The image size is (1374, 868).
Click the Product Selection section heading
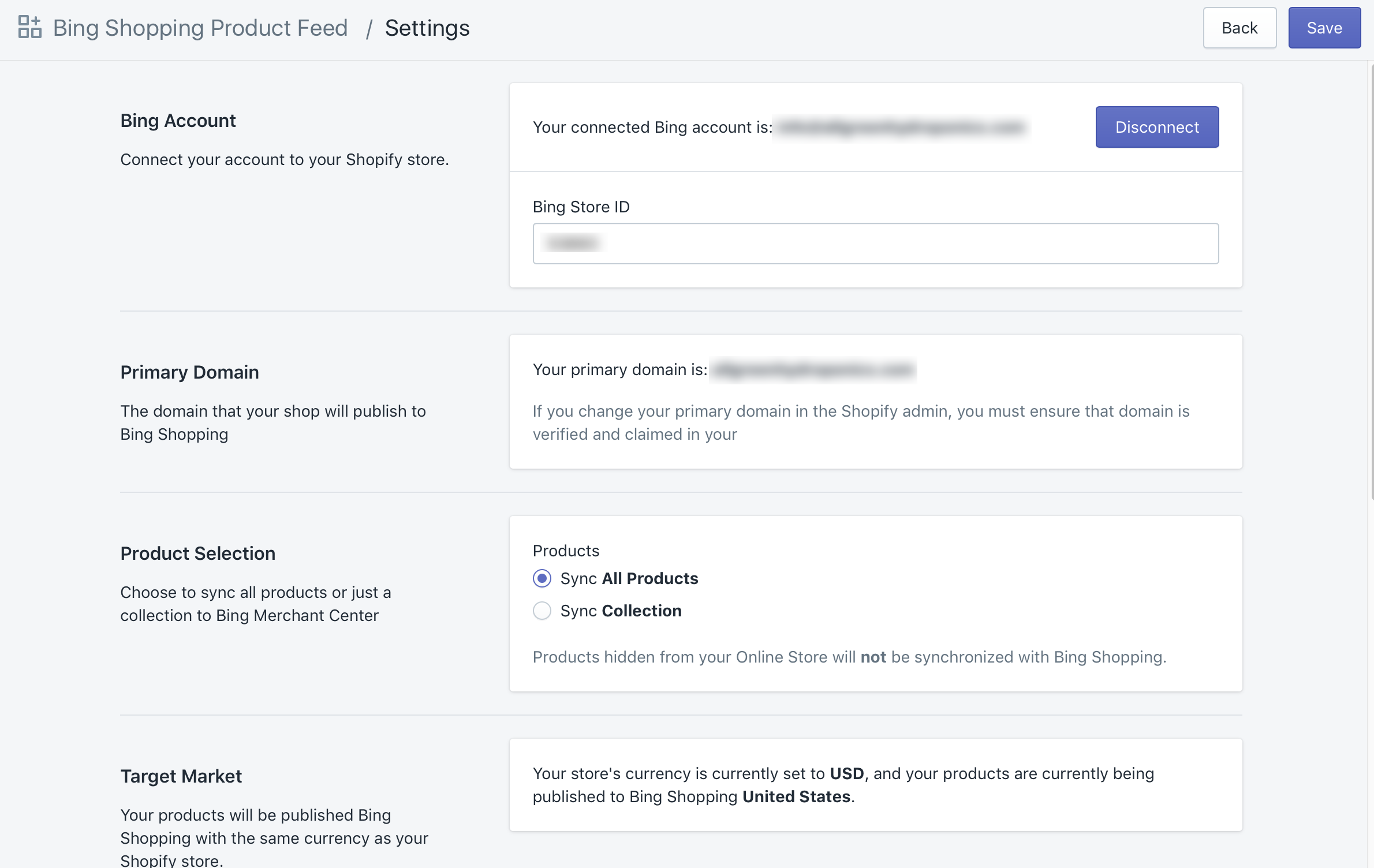[x=197, y=553]
